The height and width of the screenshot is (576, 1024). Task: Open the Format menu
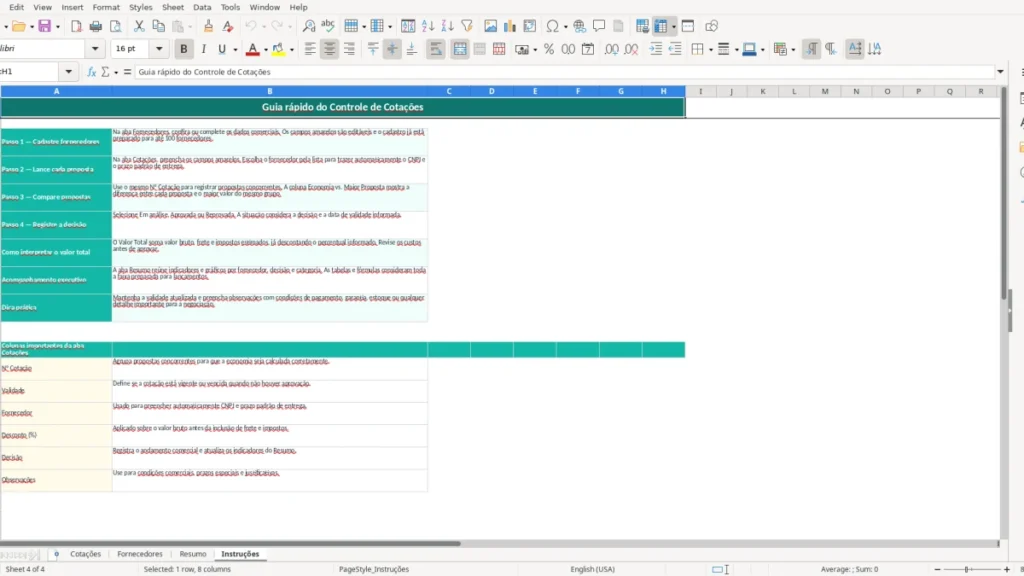tap(106, 7)
